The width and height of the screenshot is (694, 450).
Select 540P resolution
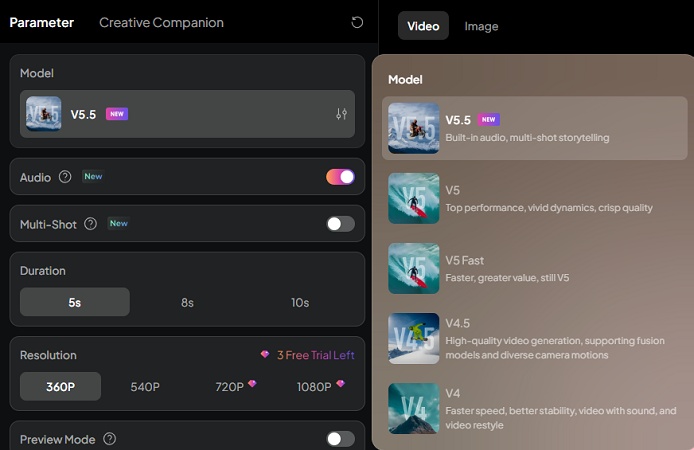pyautogui.click(x=145, y=387)
